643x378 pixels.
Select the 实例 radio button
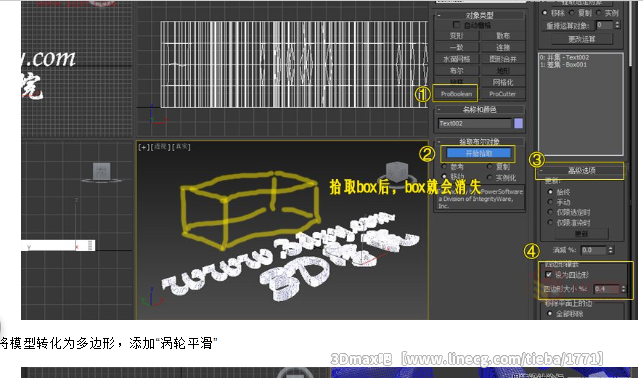(599, 13)
